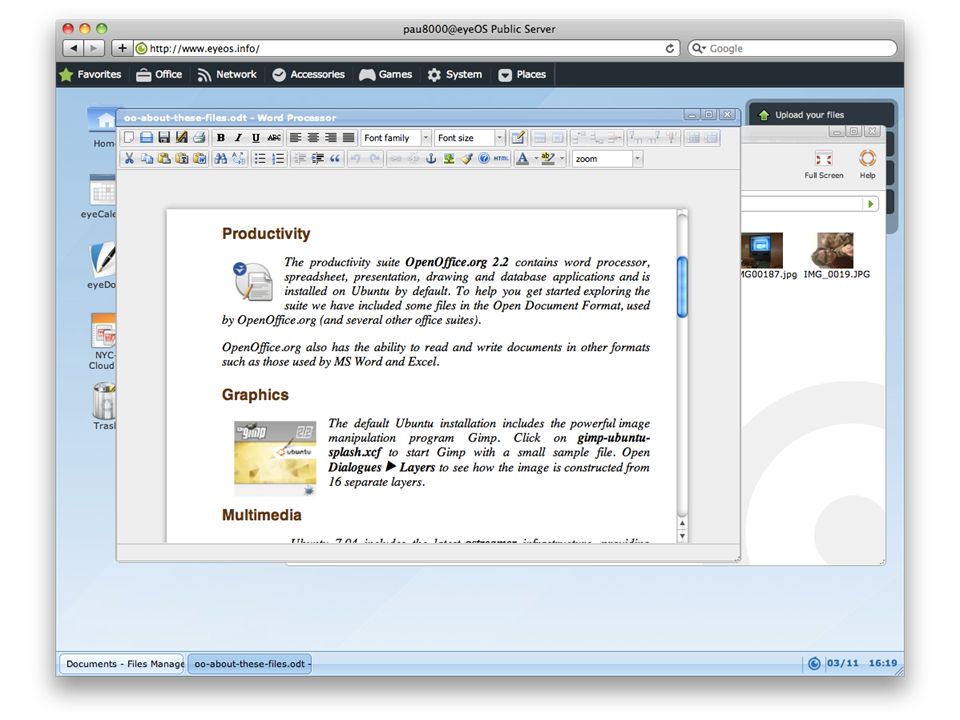Viewport: 960px width, 720px height.
Task: Open Find with the binoculars icon
Action: pos(221,159)
